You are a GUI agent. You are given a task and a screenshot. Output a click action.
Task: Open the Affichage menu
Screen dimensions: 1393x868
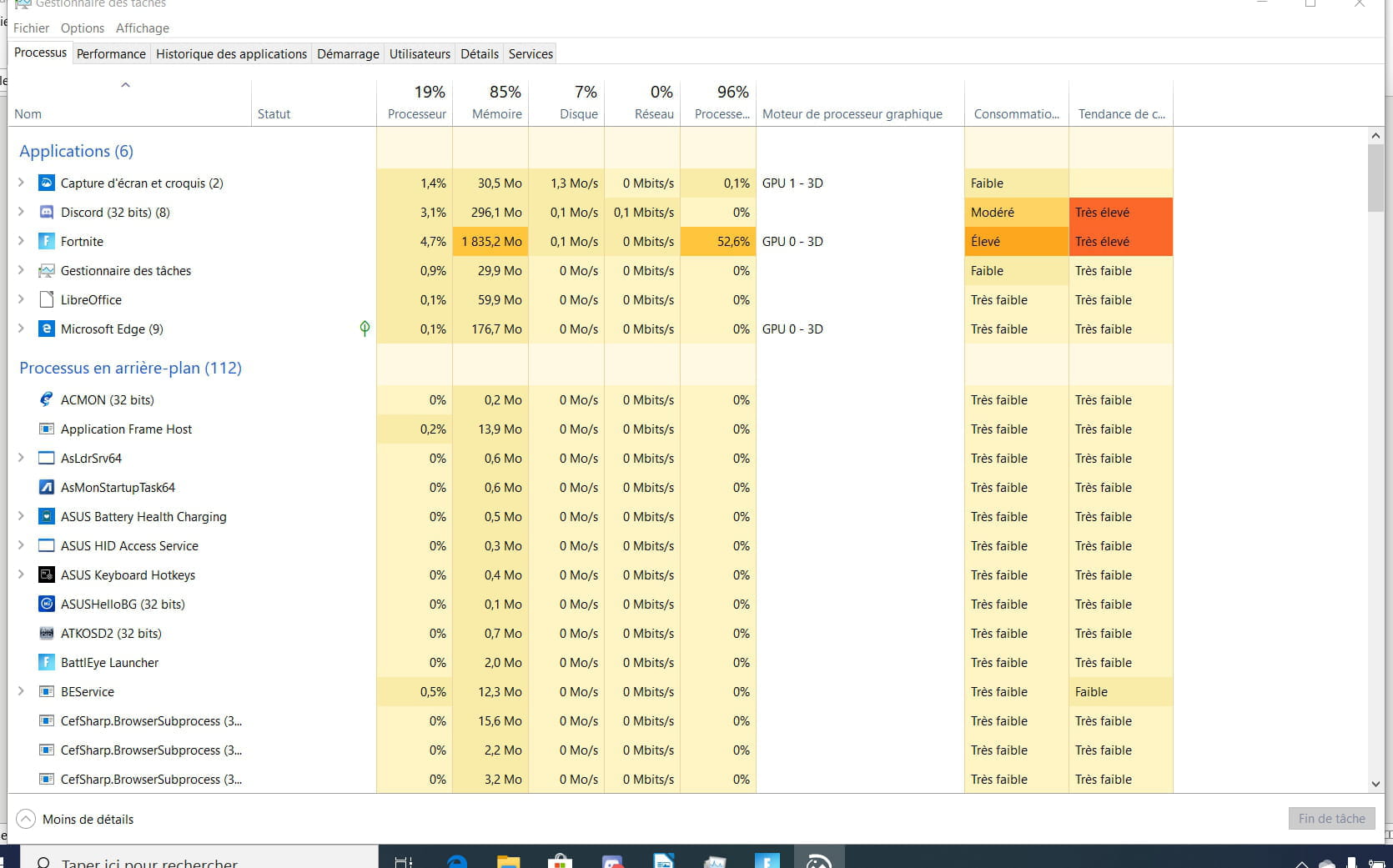(x=143, y=28)
